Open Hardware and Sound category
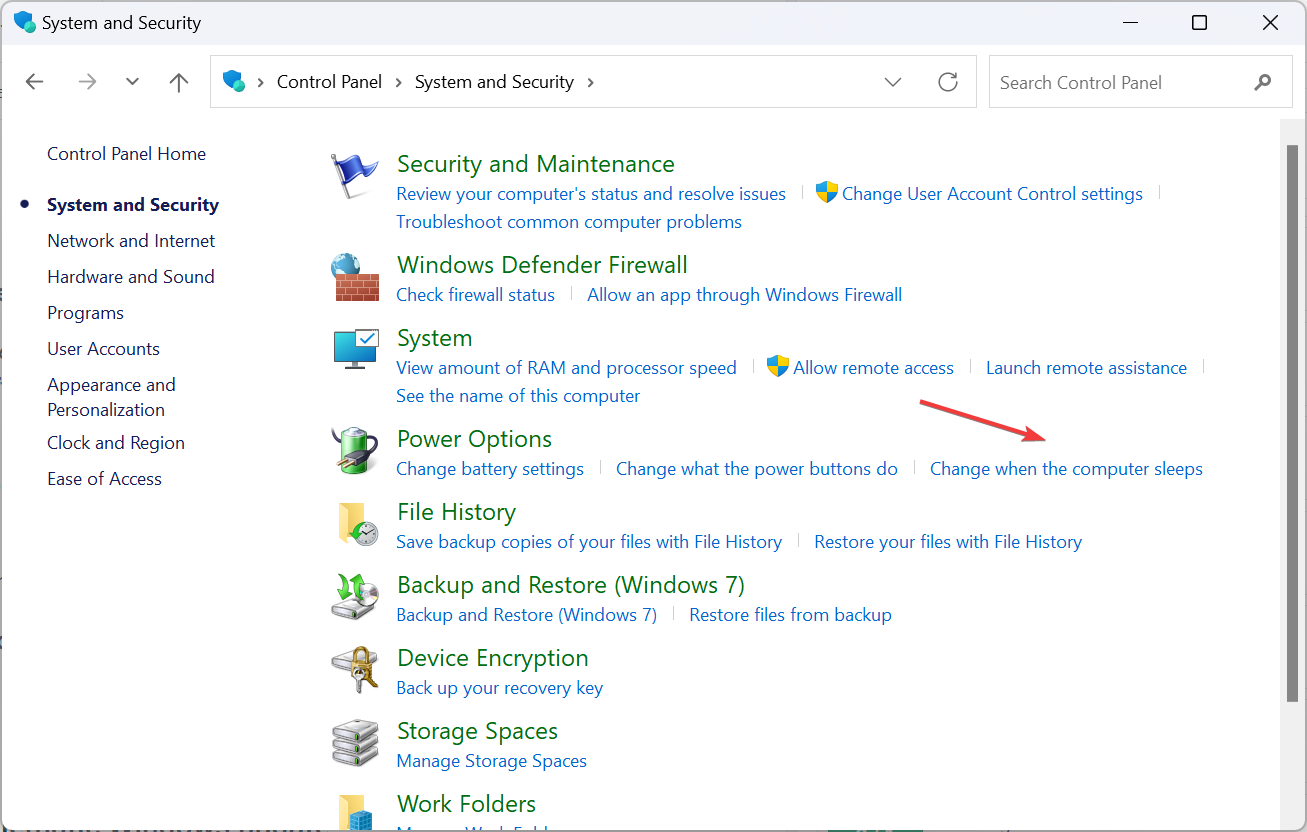Screen dimensions: 1307x832 (x=131, y=277)
